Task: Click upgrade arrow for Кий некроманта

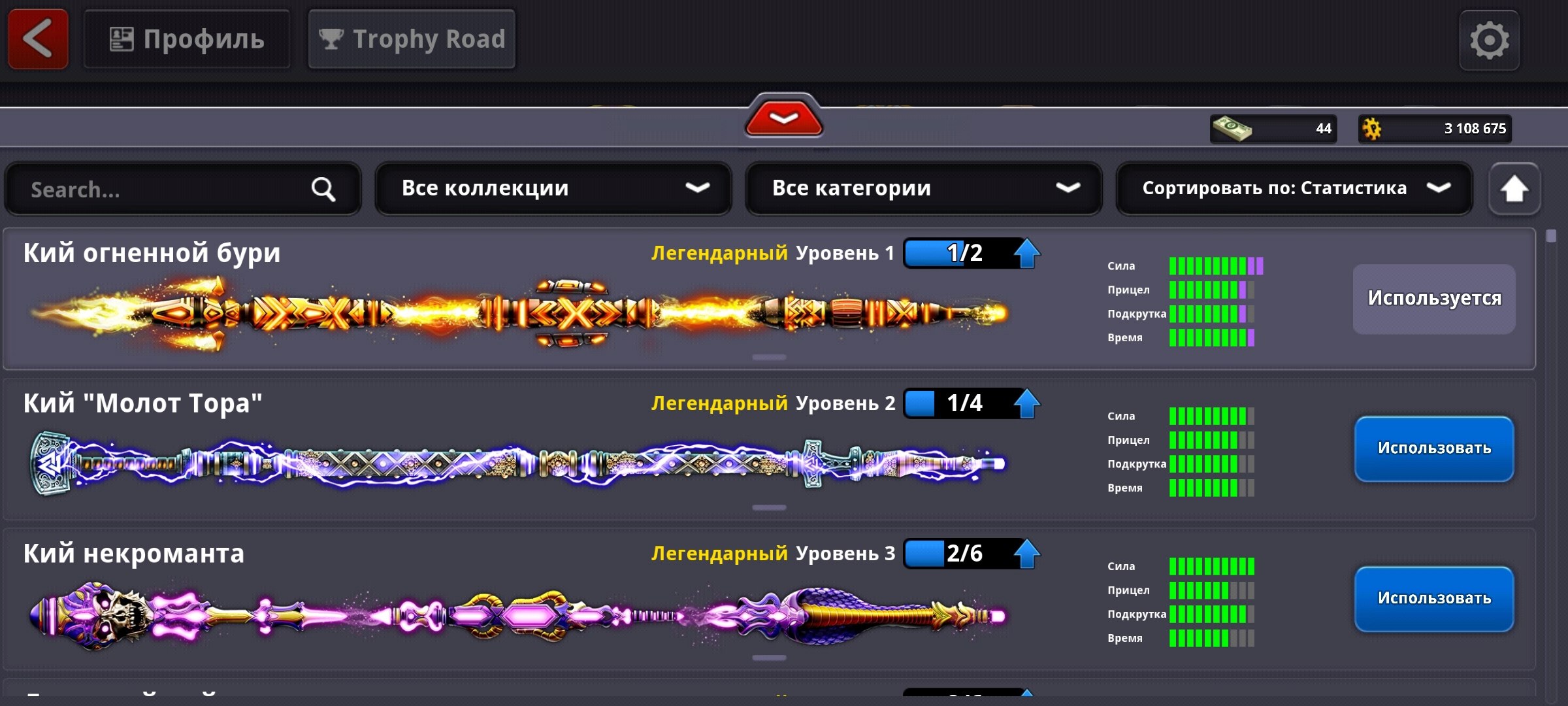Action: click(x=1026, y=554)
